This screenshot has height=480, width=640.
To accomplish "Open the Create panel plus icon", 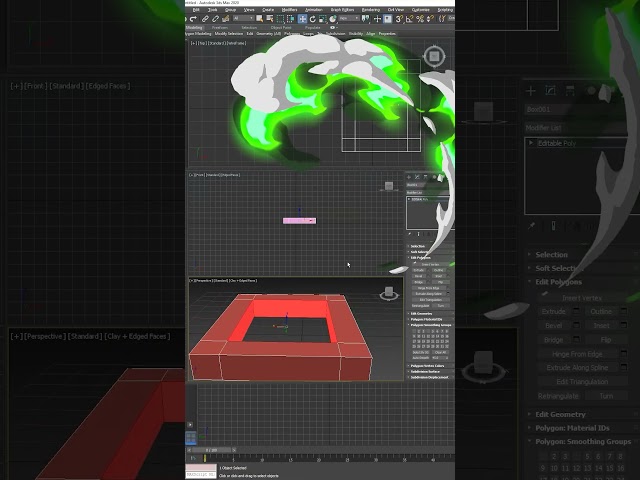I will tap(409, 177).
